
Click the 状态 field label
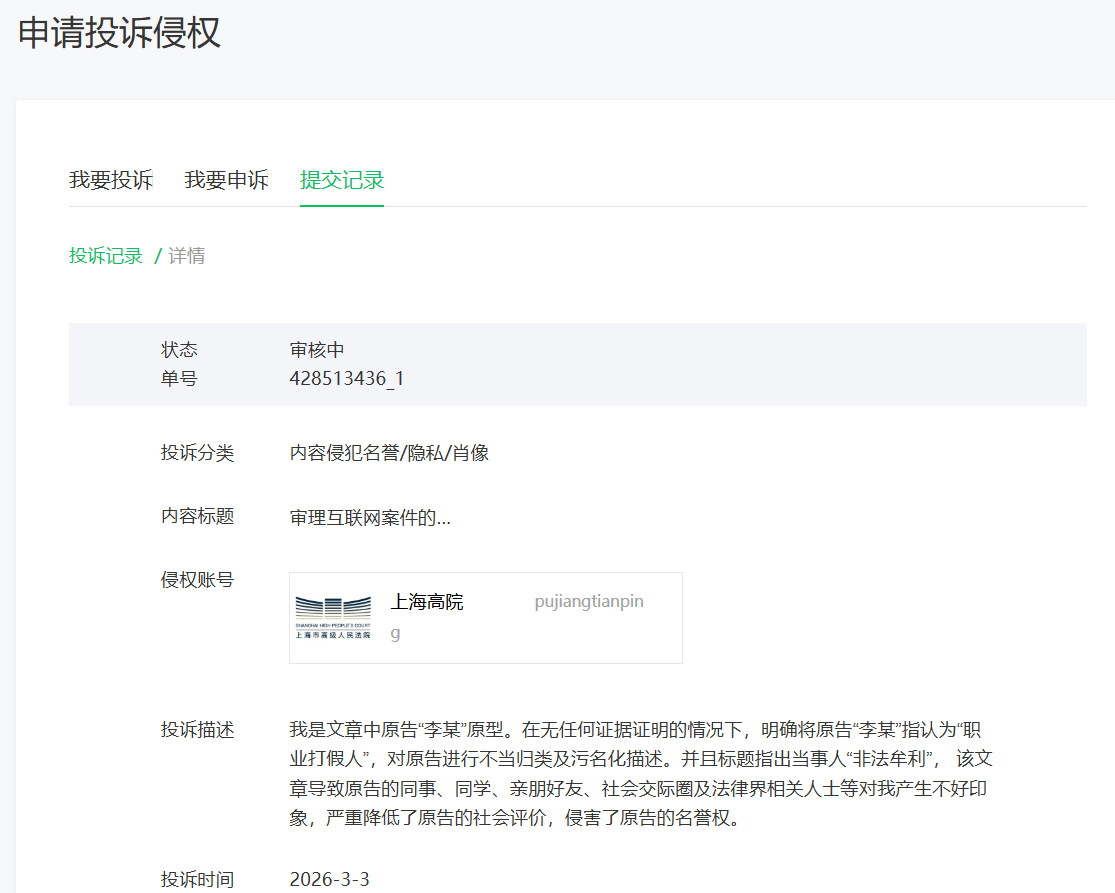[180, 350]
